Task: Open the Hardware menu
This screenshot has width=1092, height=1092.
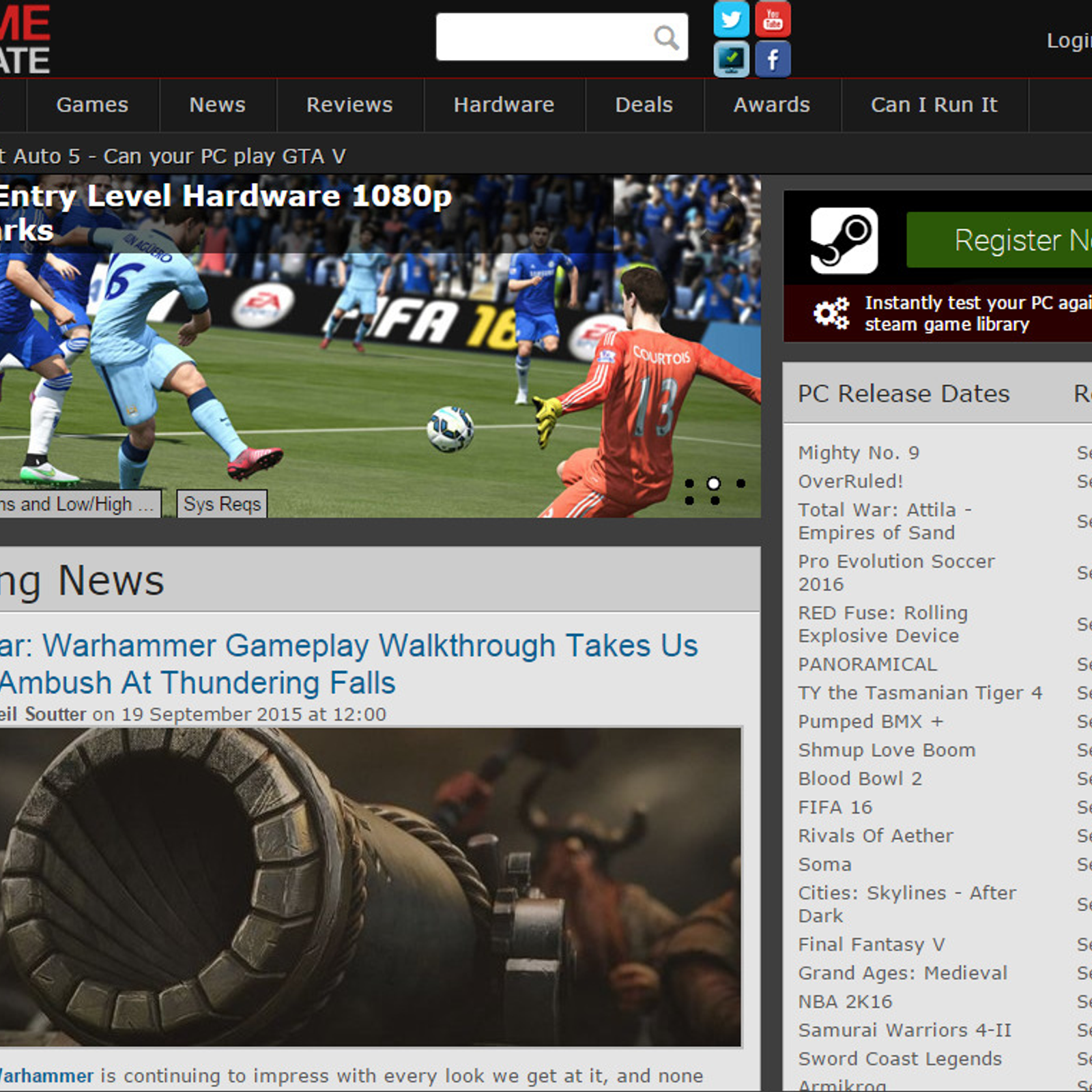Action: point(504,105)
